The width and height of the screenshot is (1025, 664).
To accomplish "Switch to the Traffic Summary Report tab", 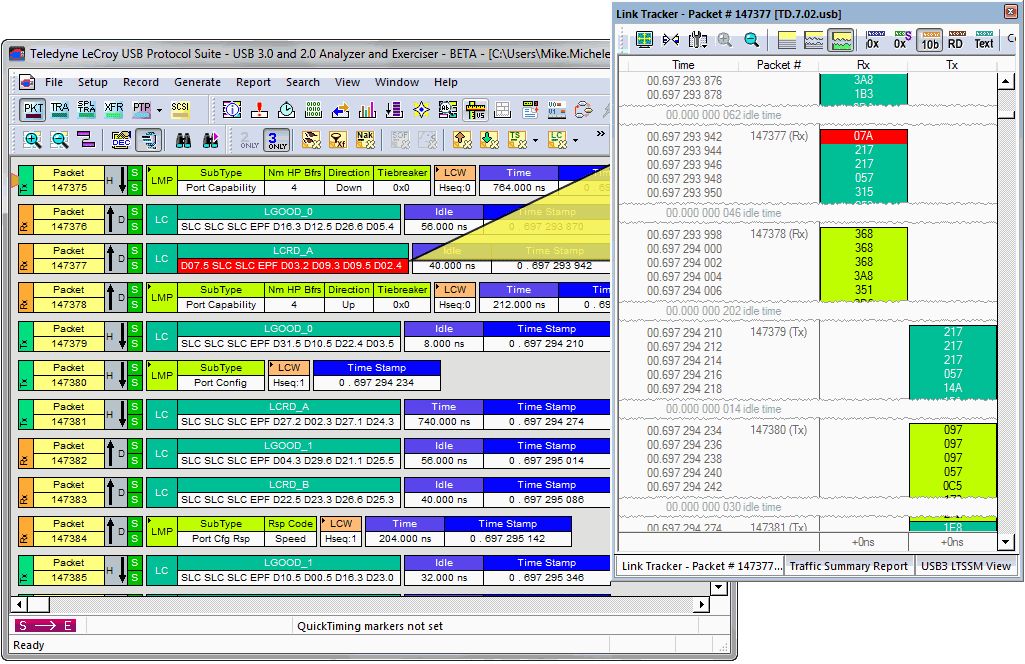I will click(848, 566).
